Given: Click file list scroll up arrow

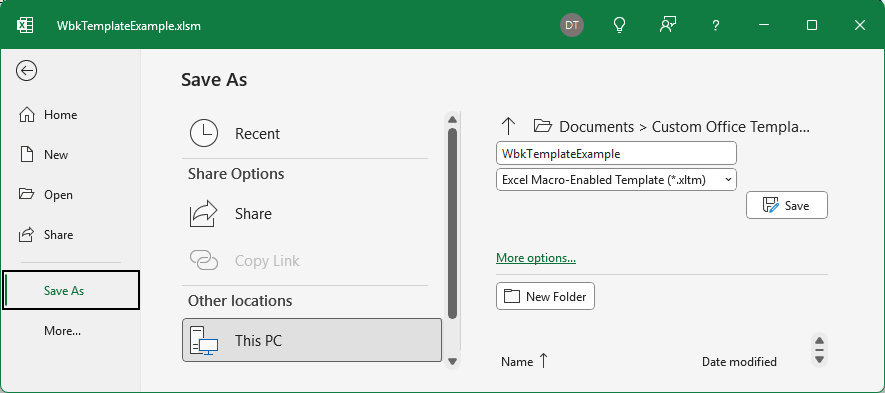Looking at the screenshot, I should pos(820,340).
